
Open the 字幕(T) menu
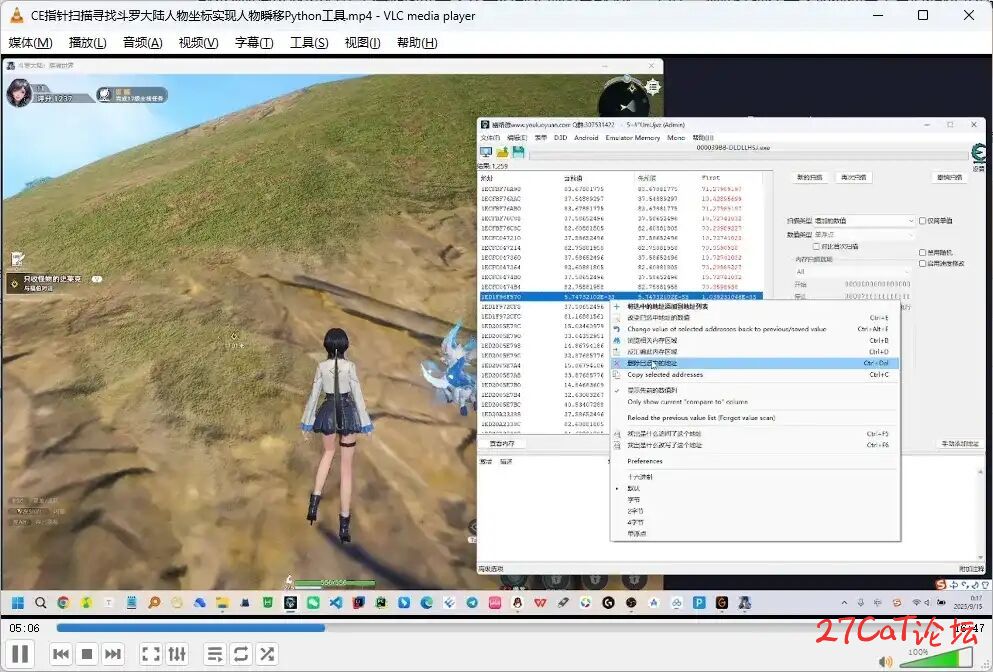click(254, 42)
